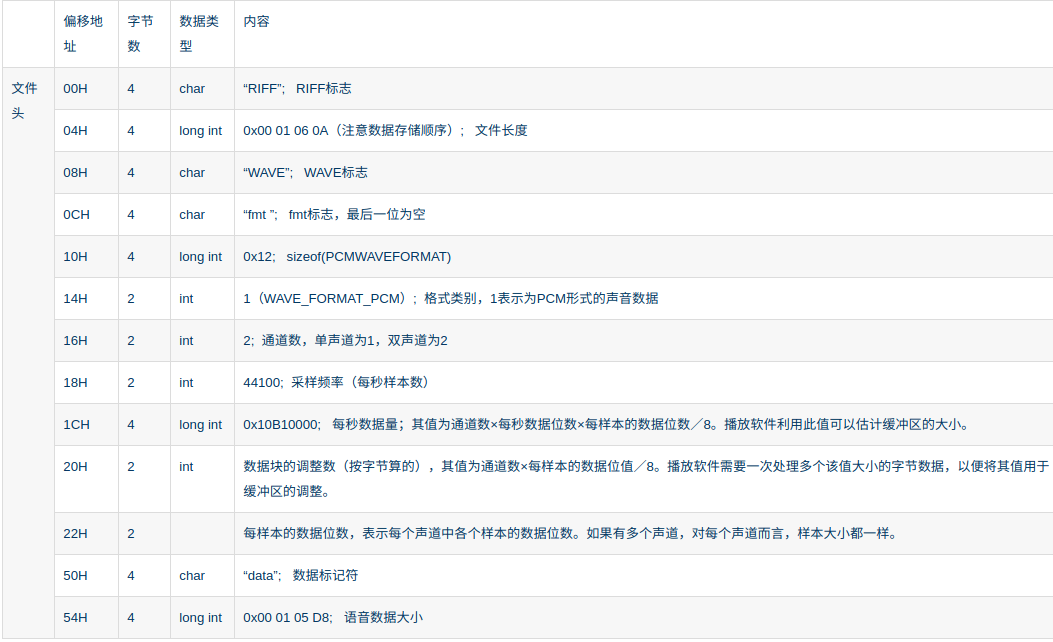Select byte count 4 in 04H row
The image size is (1053, 642).
(131, 130)
